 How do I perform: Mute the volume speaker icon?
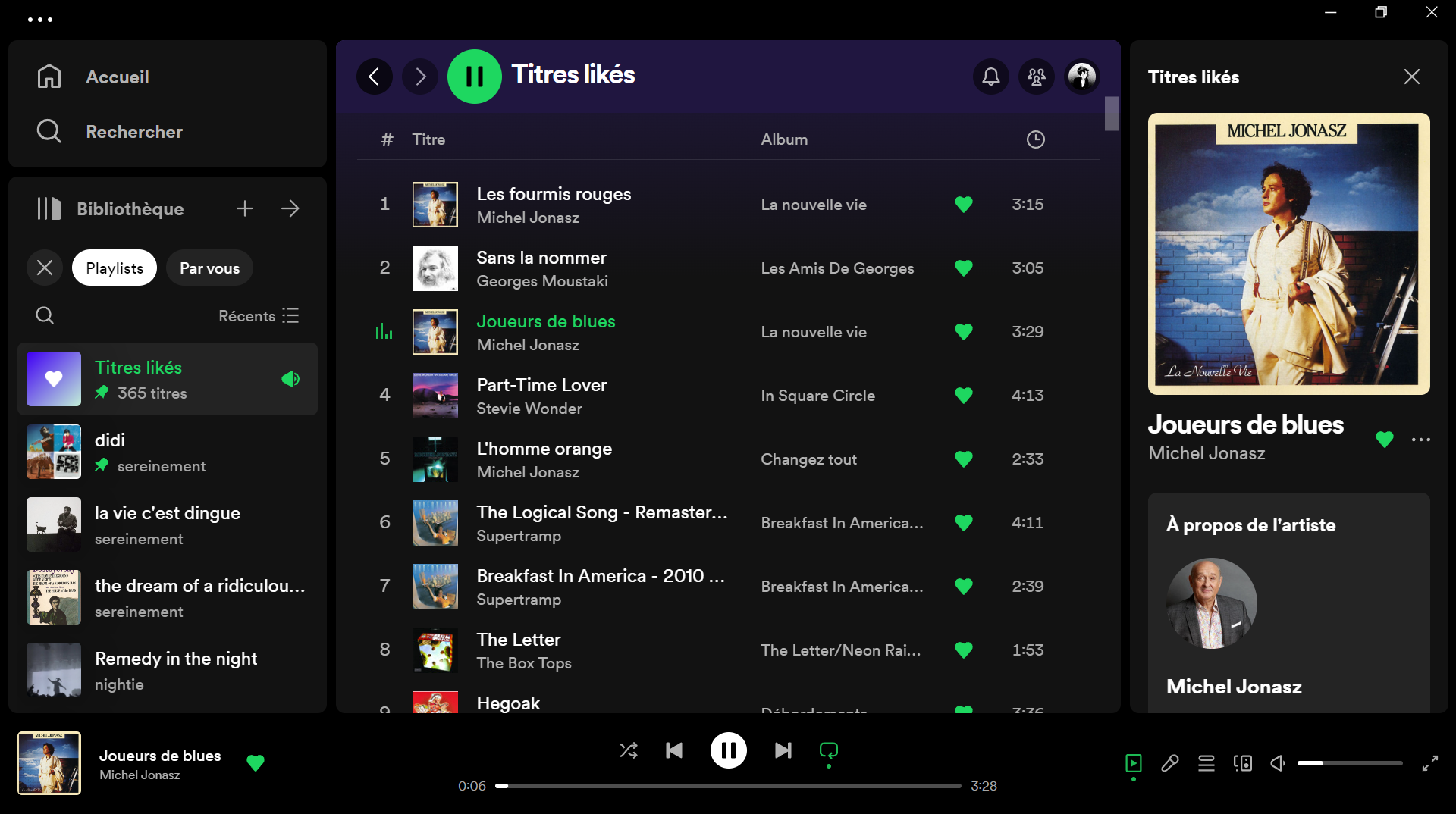pyautogui.click(x=1279, y=763)
